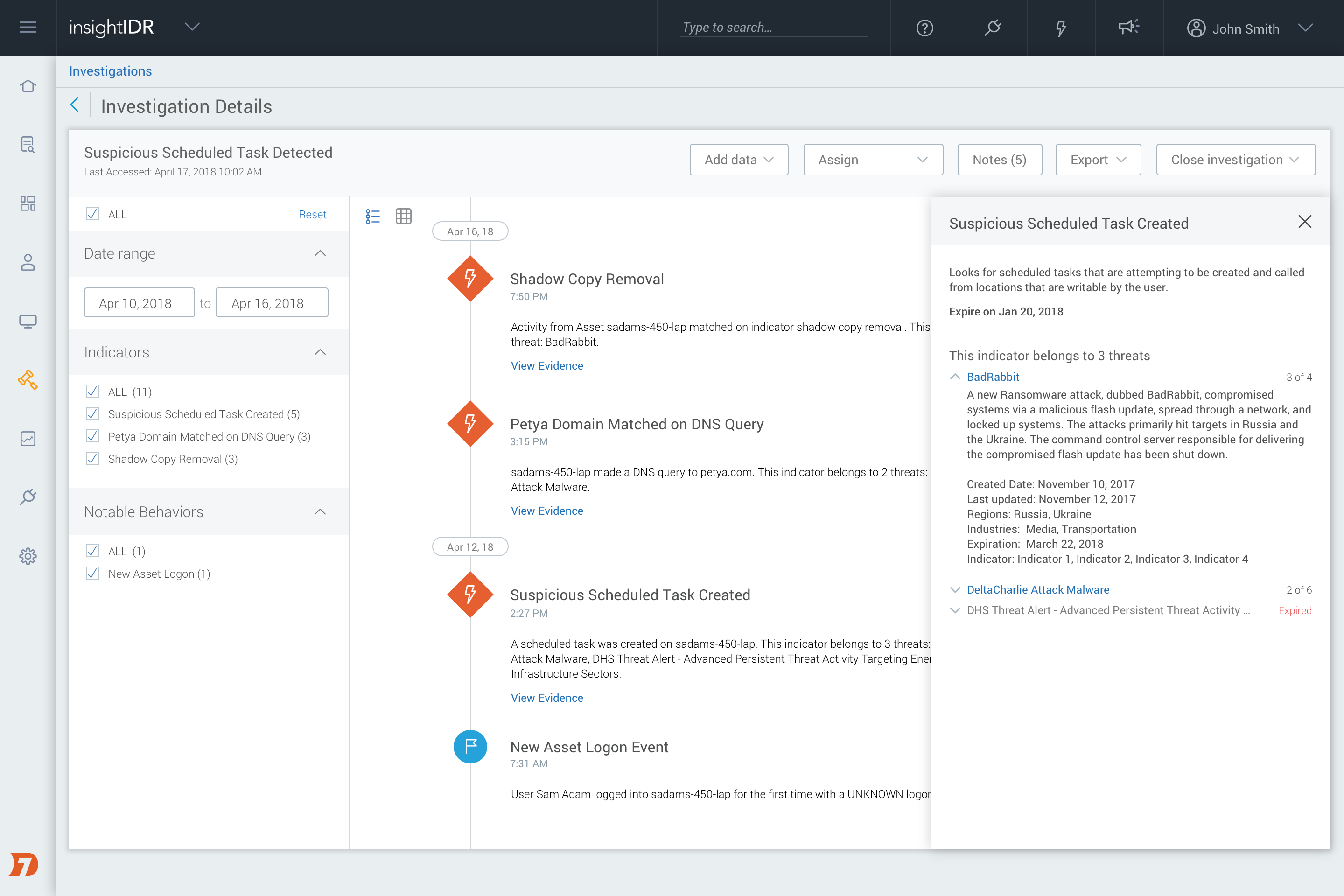Screen dimensions: 1344x896
Task: Open the megaphone announcements icon
Action: (x=1128, y=28)
